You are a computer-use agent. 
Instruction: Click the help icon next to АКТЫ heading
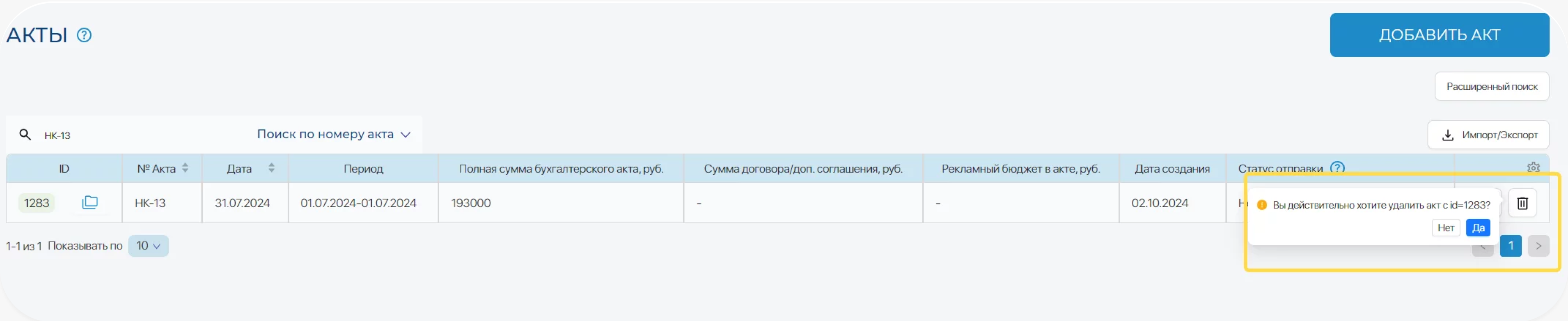[84, 35]
